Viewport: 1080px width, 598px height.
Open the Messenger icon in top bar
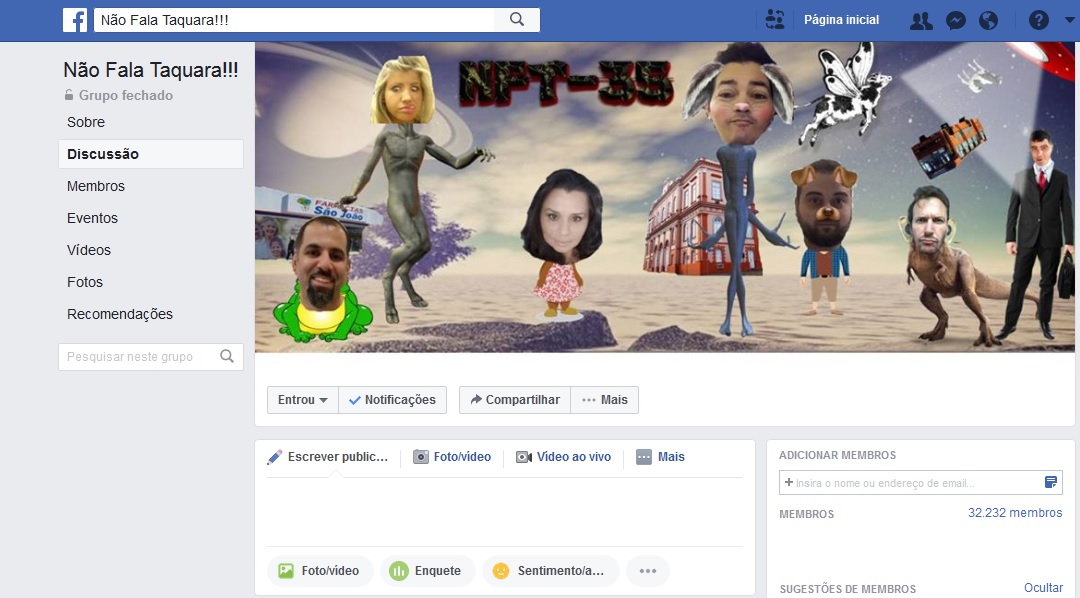[x=955, y=19]
